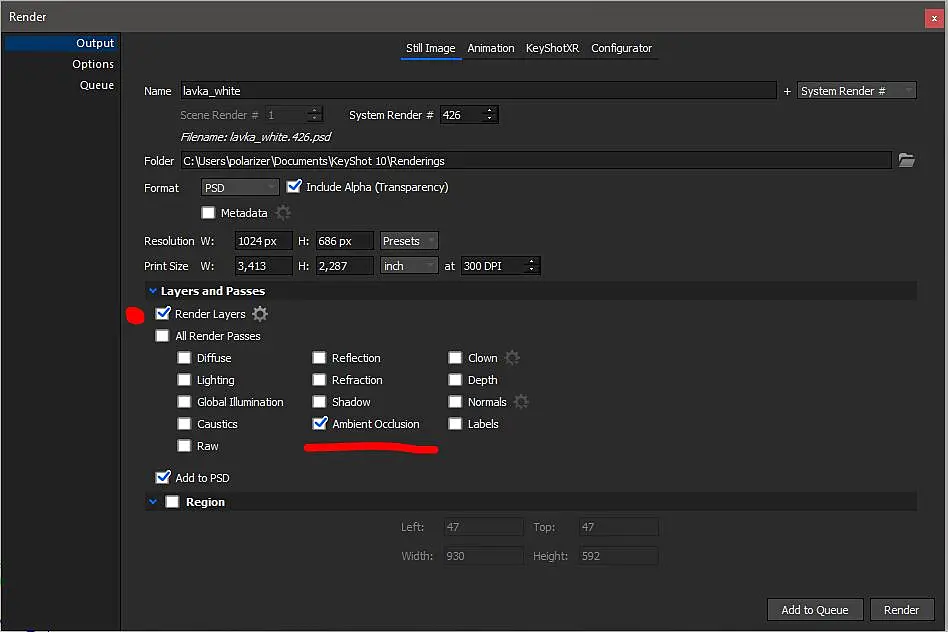Click the Render button
Screen dimensions: 948x632
click(x=901, y=610)
